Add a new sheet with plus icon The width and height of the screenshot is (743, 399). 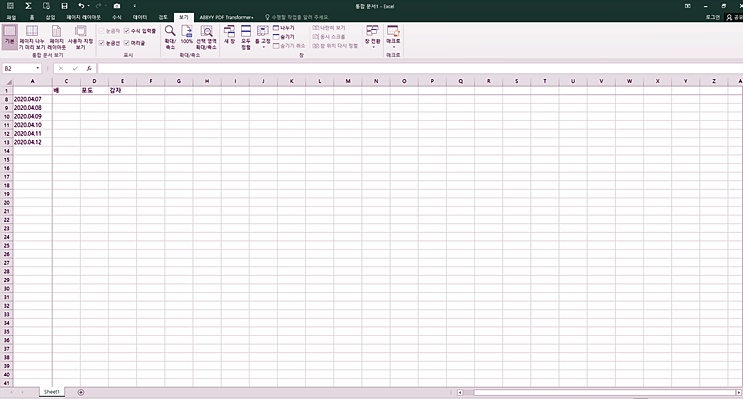tap(81, 392)
